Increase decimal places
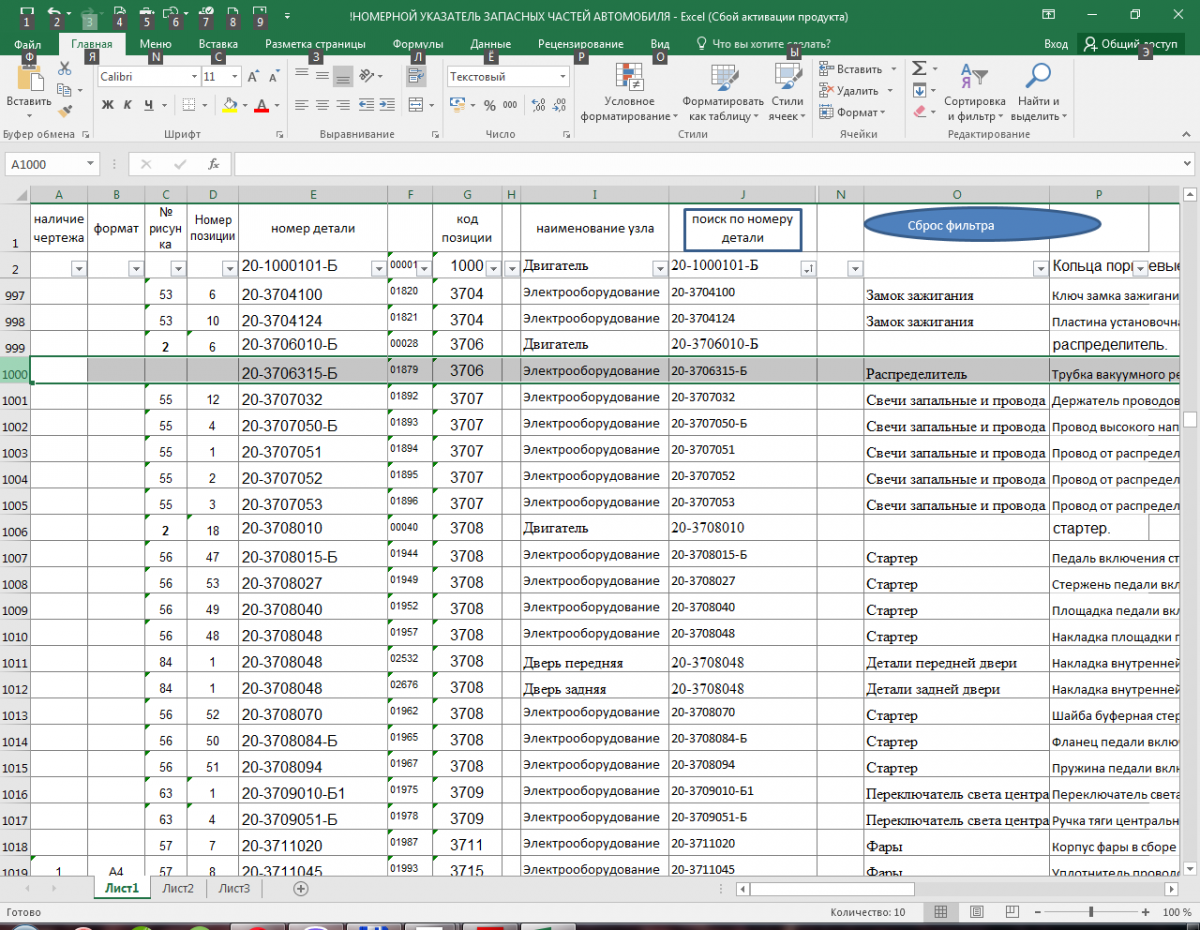1200x930 pixels. coord(539,105)
